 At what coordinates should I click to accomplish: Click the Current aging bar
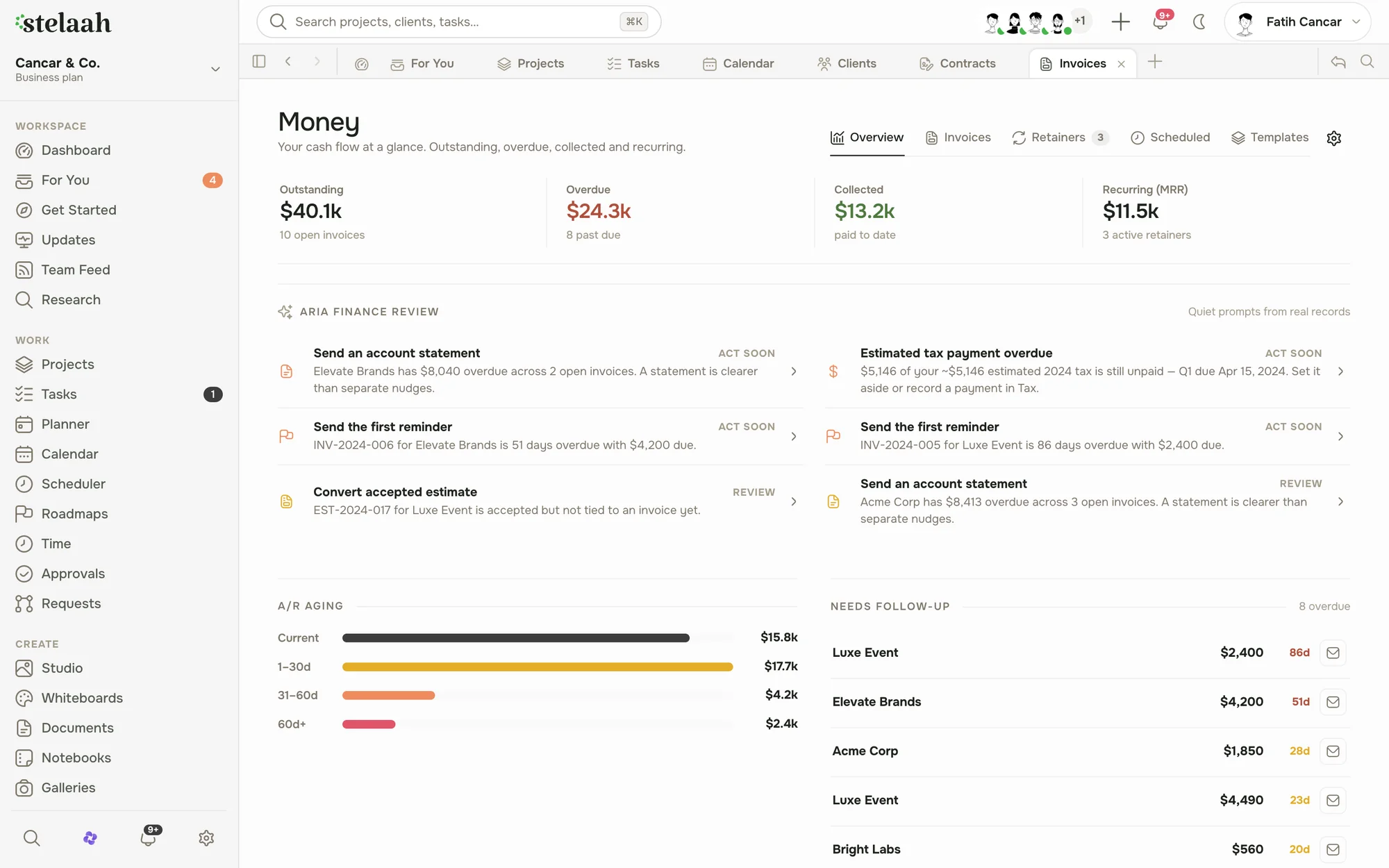[x=516, y=638]
